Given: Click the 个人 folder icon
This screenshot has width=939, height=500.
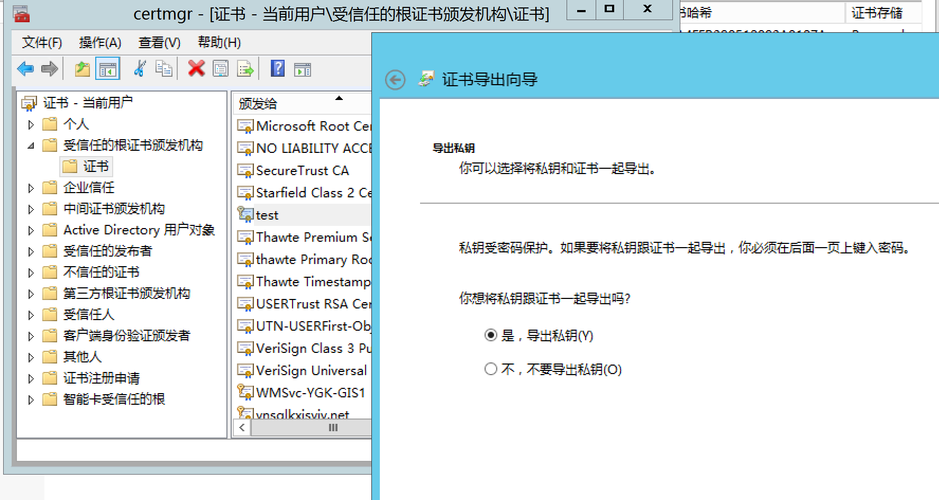Looking at the screenshot, I should point(50,124).
